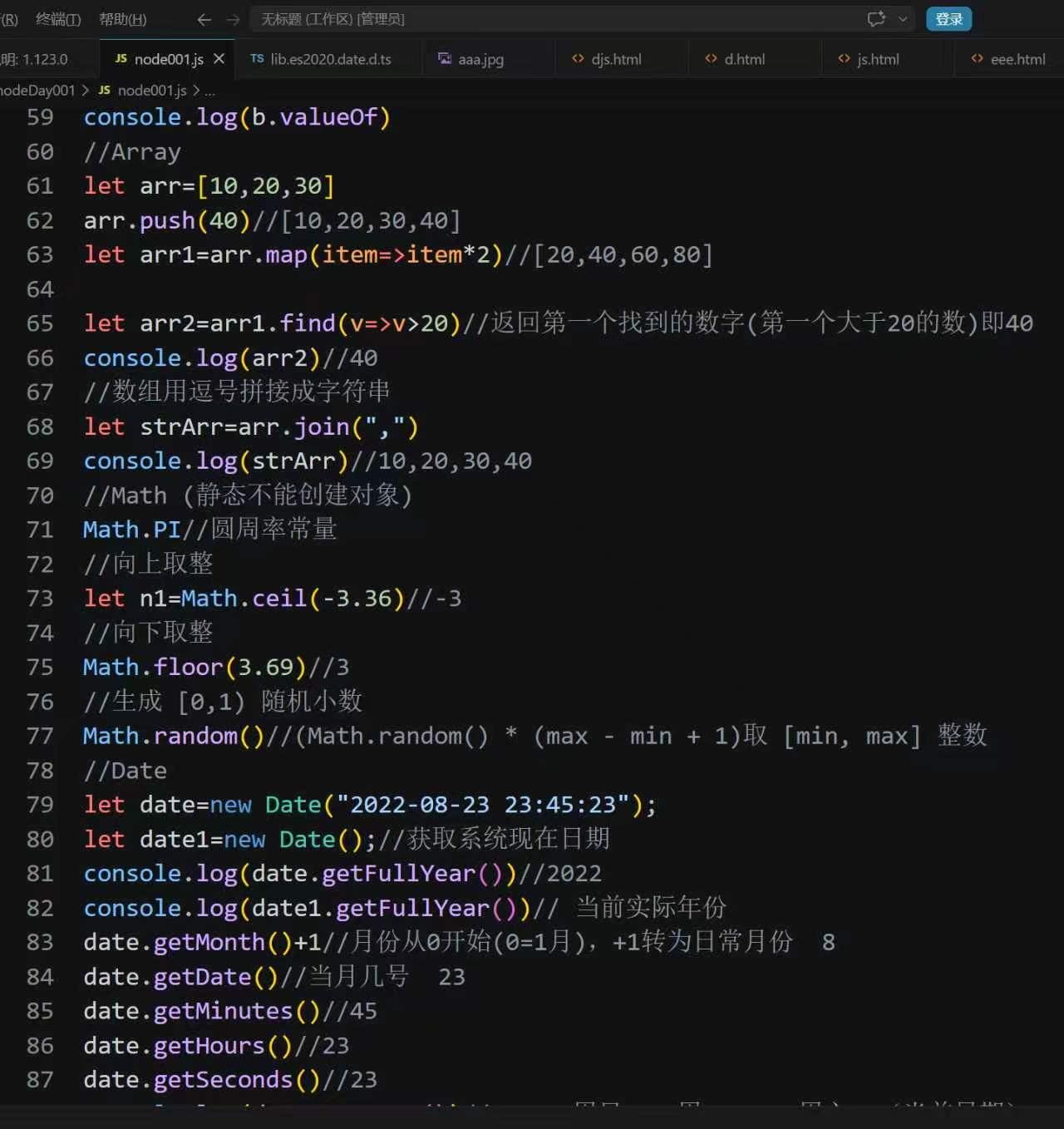Click on let arr=[10,20,30] code

point(209,186)
